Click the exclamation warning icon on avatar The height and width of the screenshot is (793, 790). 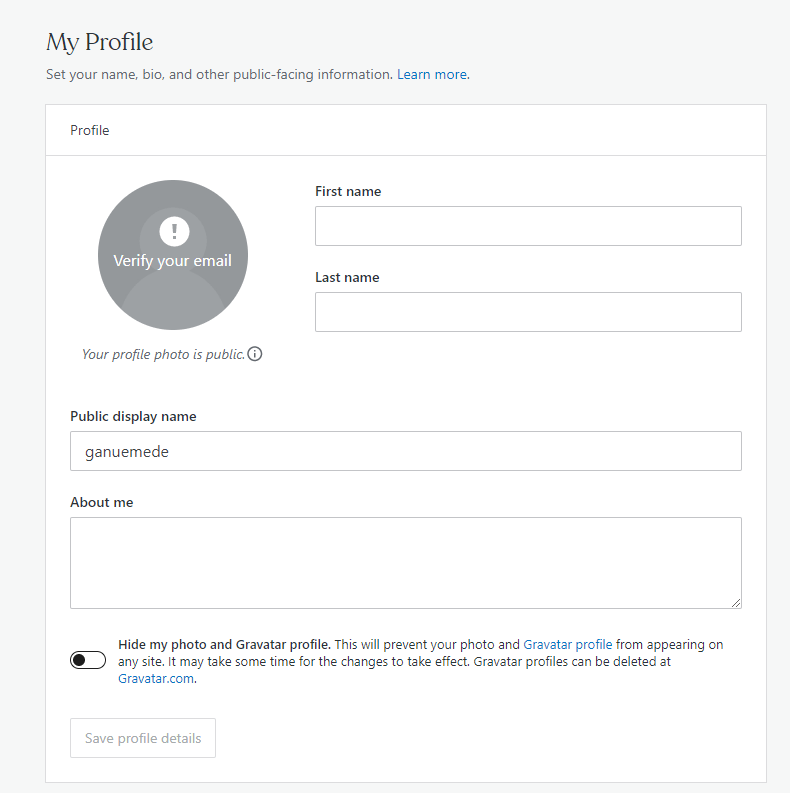coord(174,231)
